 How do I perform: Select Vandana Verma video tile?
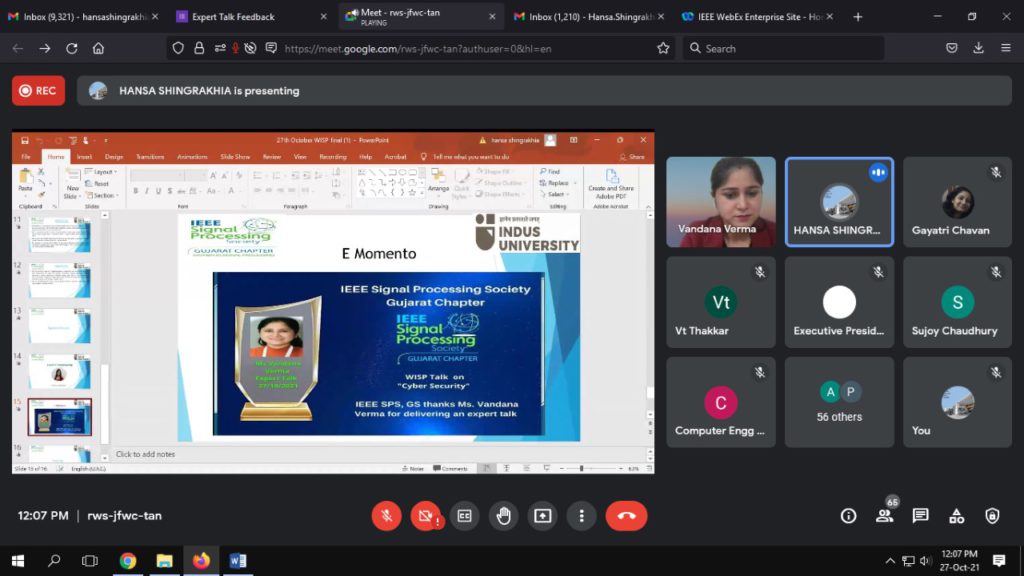(721, 202)
